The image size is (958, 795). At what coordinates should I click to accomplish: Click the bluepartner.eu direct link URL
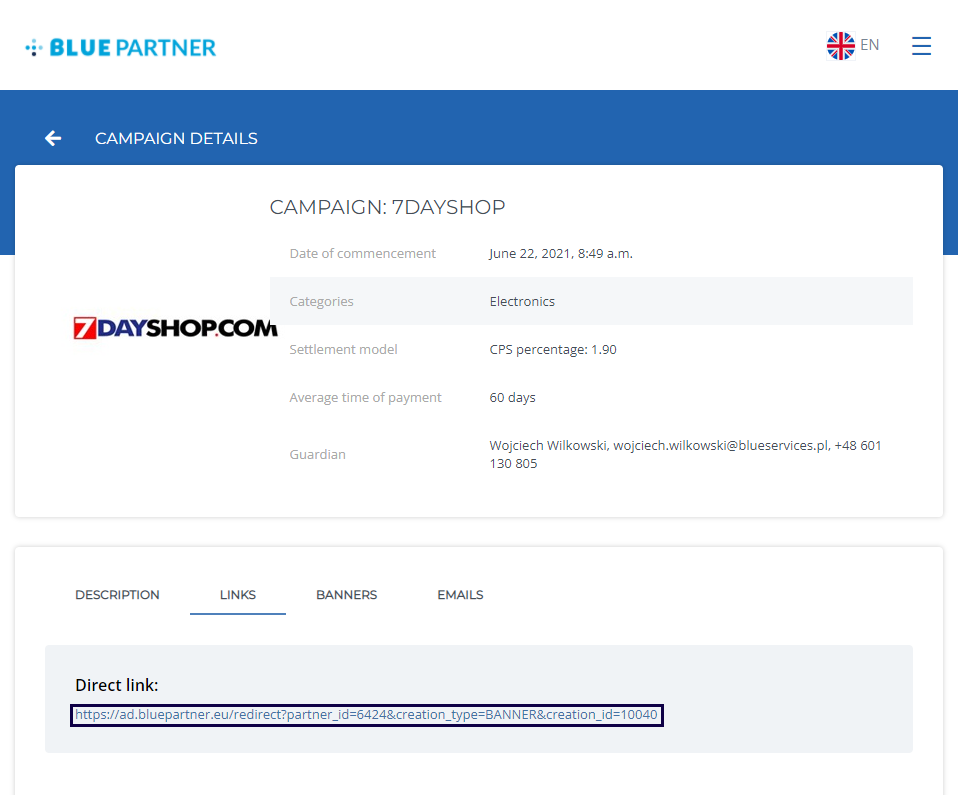(x=366, y=714)
